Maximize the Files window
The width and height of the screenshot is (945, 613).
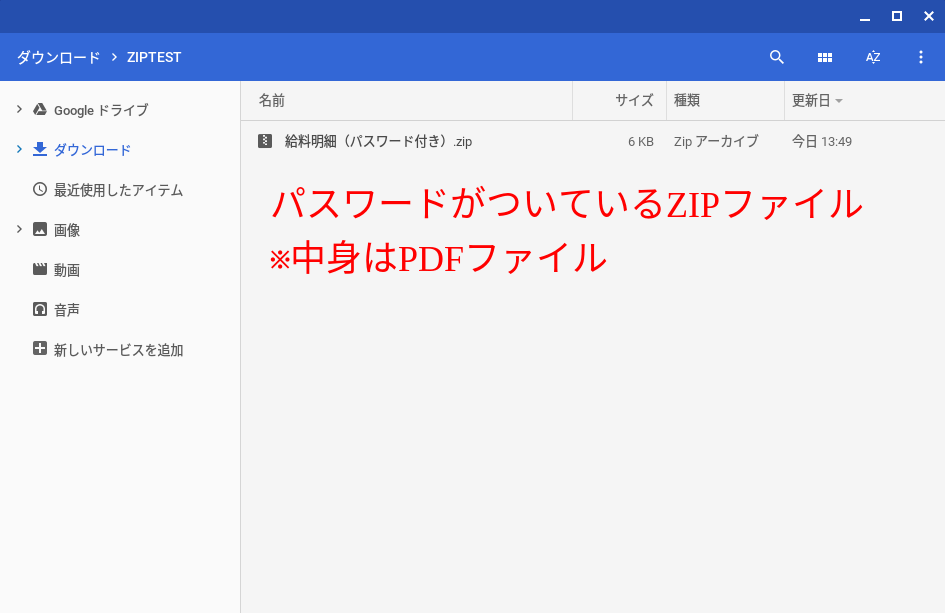pyautogui.click(x=897, y=16)
